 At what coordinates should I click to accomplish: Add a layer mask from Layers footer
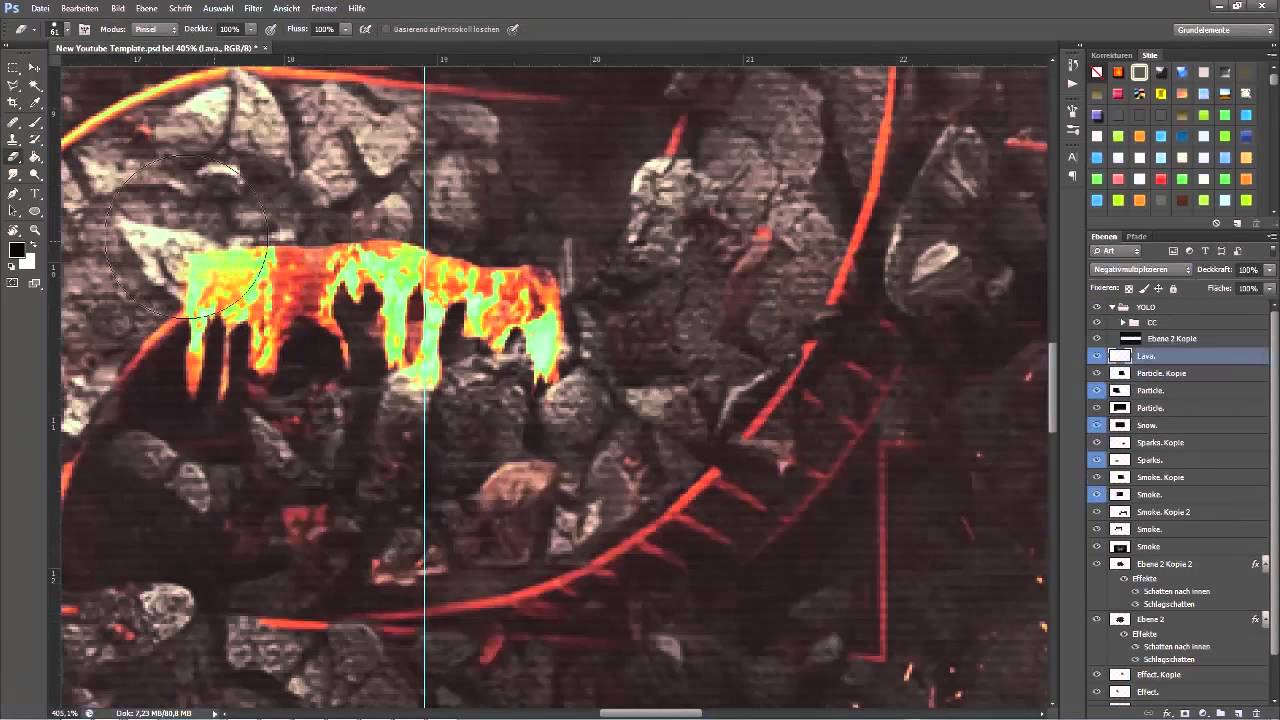point(1185,713)
